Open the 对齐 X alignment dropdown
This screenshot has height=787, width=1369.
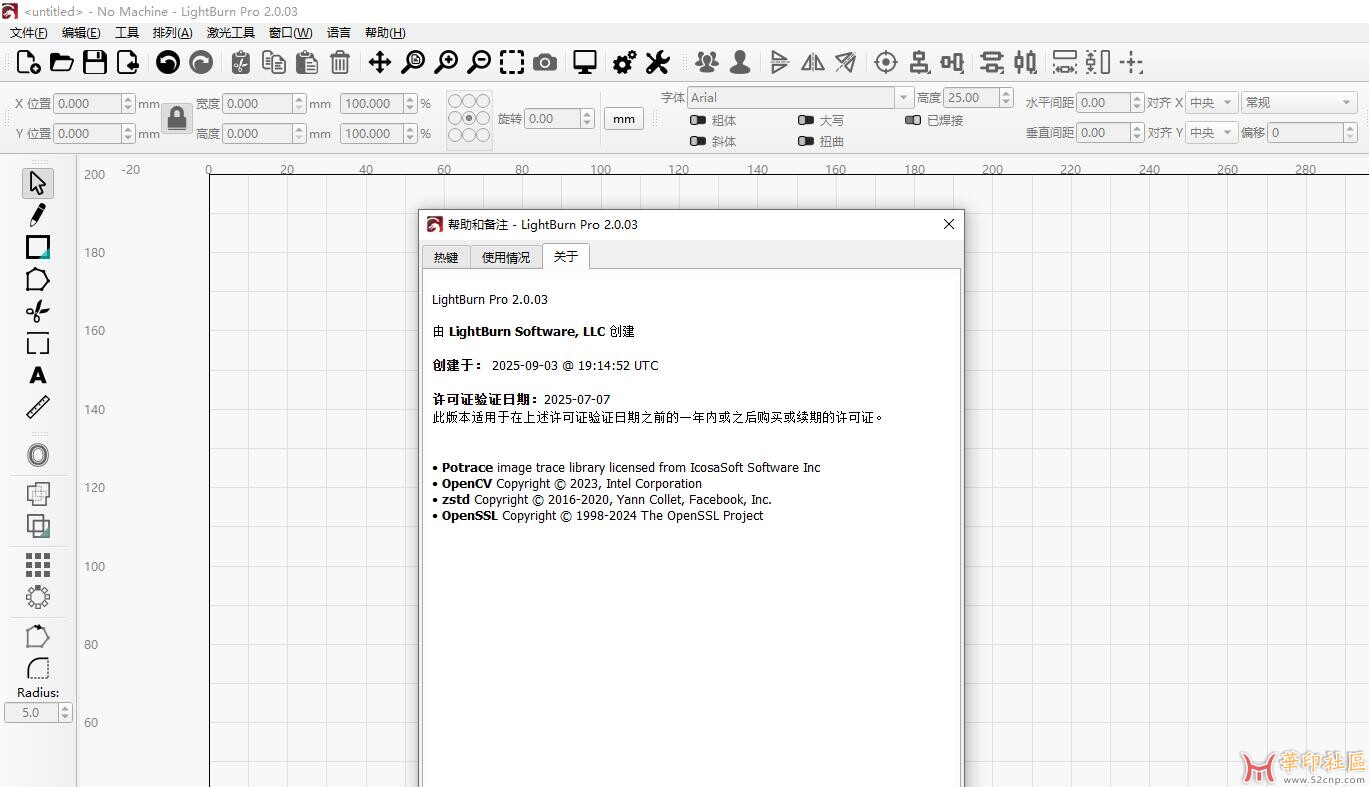click(x=1212, y=102)
